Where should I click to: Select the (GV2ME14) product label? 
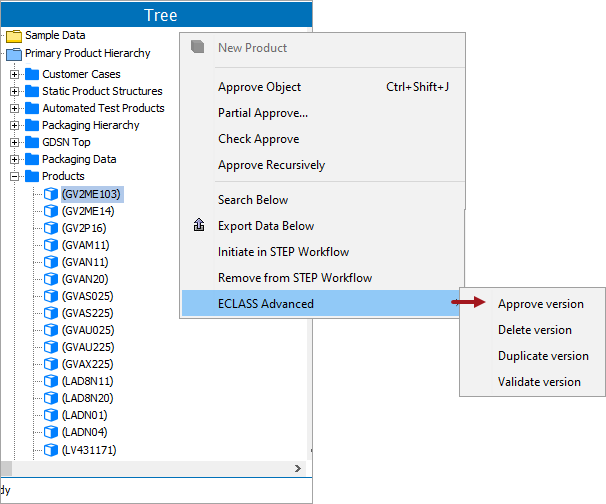(88, 211)
